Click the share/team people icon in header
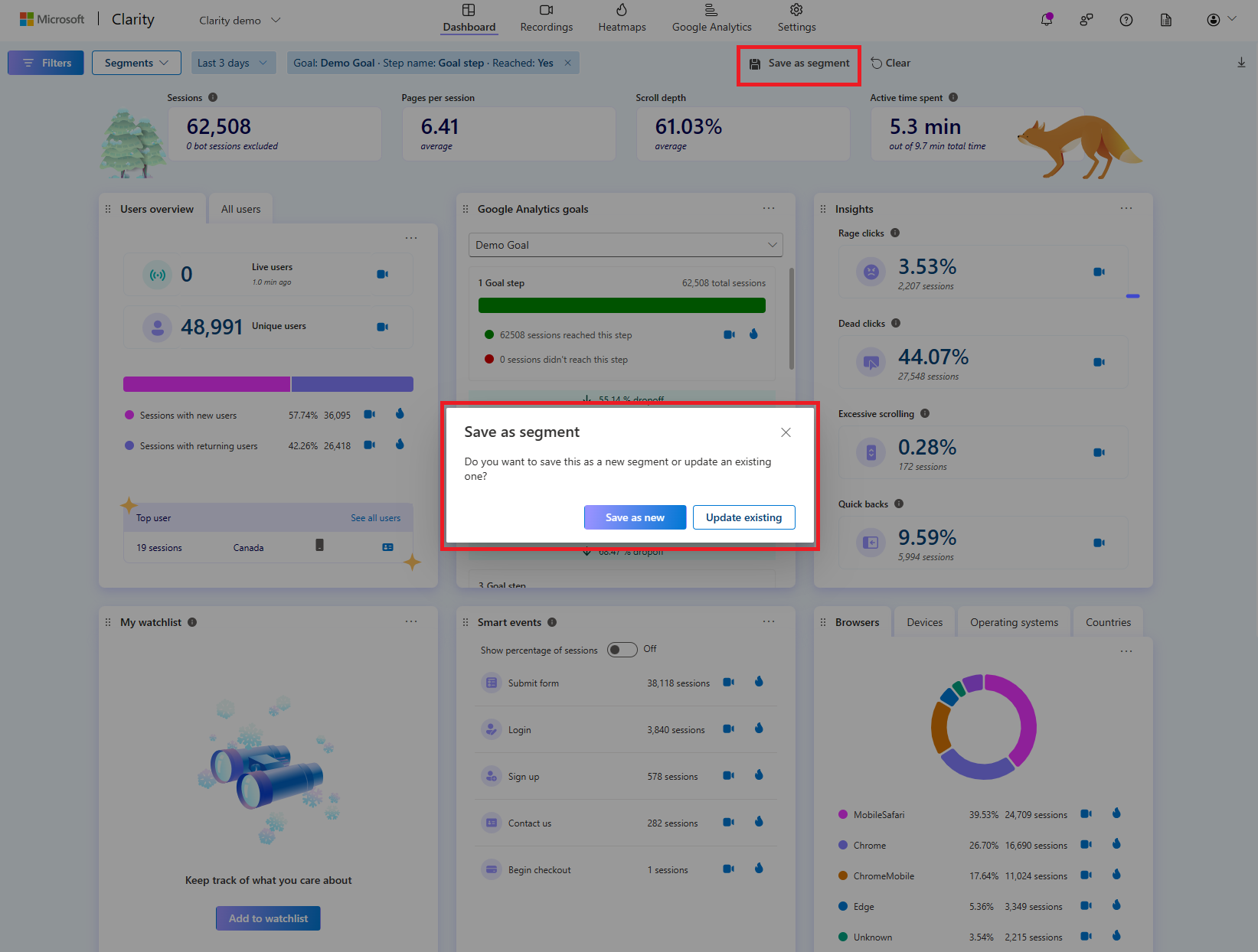 [1086, 20]
